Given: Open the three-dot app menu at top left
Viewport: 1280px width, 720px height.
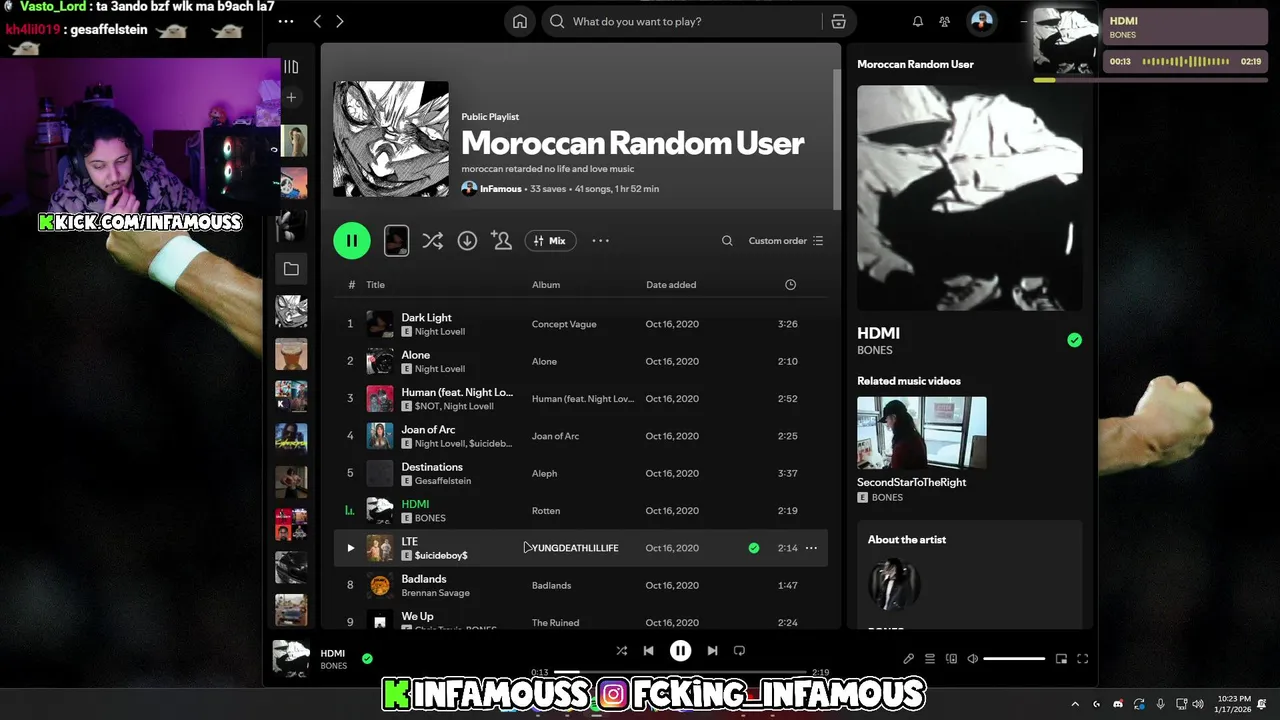Looking at the screenshot, I should click(286, 21).
